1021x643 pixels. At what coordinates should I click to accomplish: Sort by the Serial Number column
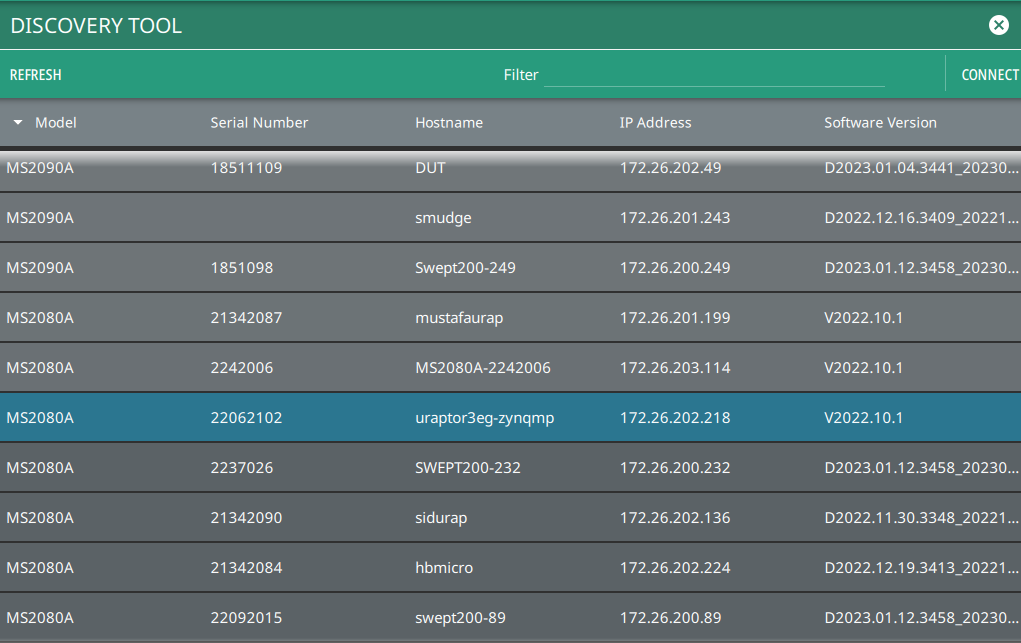pos(259,123)
